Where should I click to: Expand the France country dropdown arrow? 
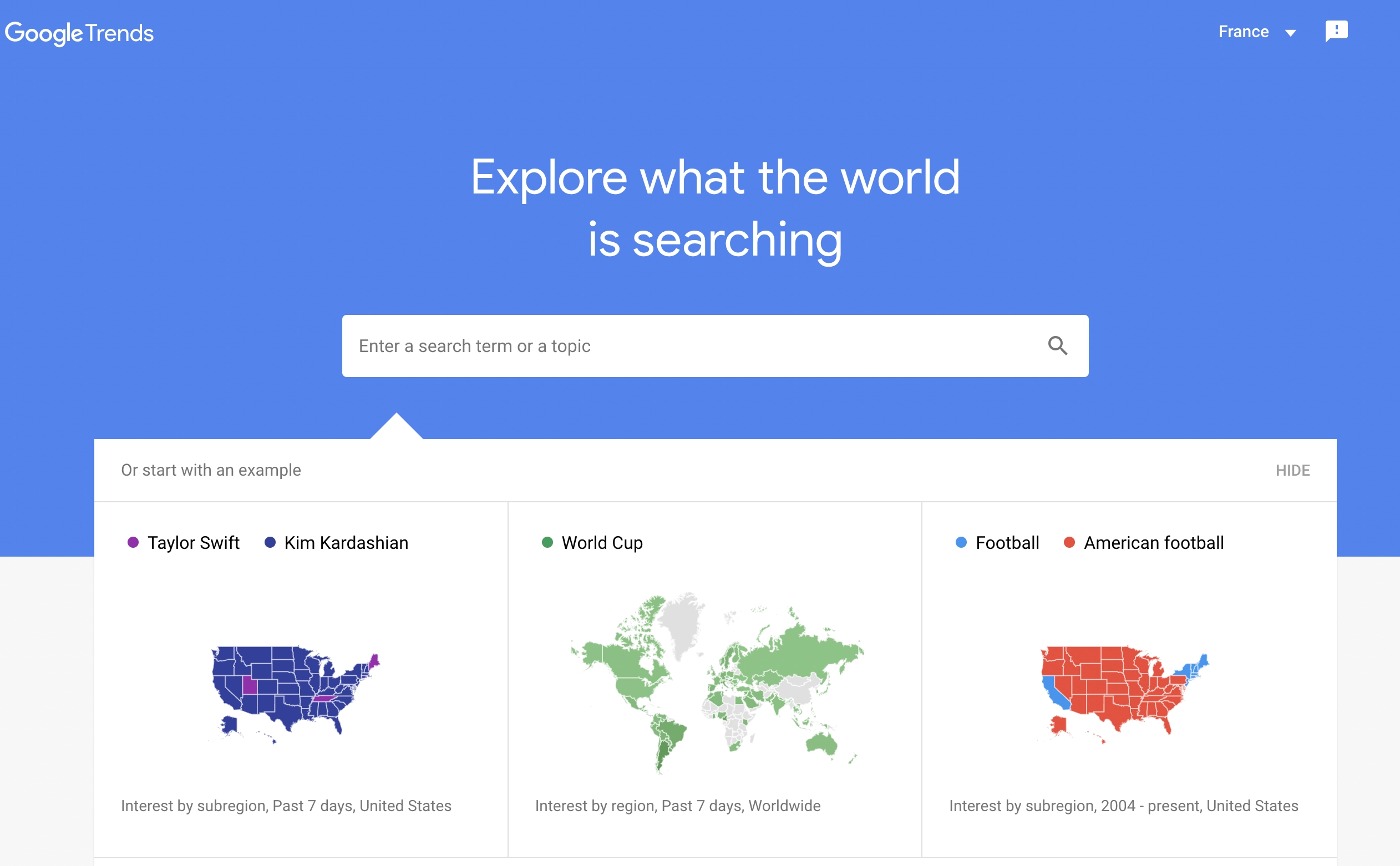point(1290,33)
